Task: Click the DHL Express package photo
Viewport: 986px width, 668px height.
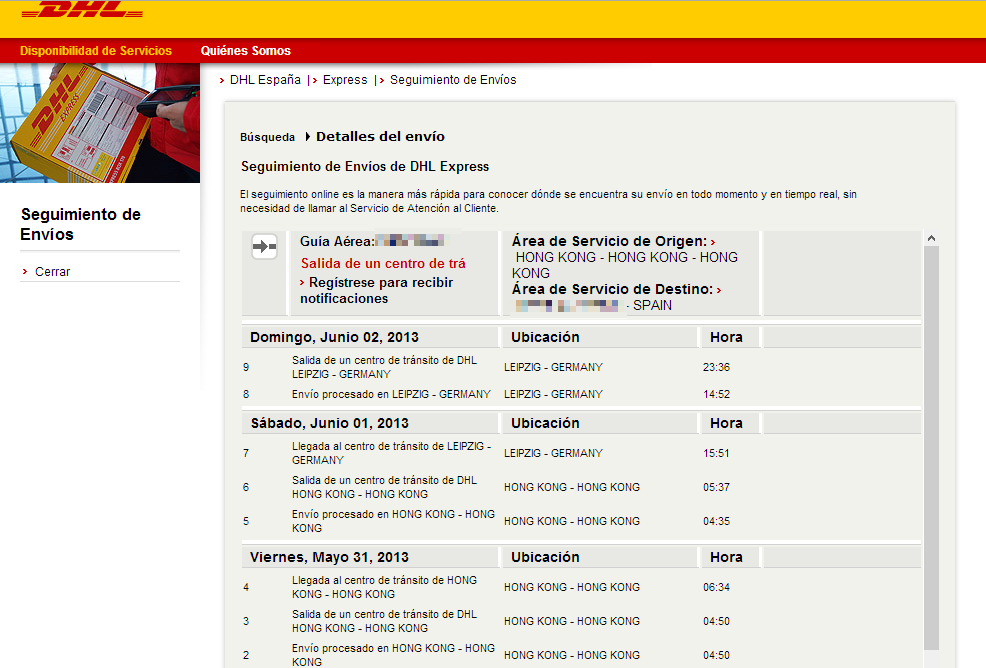Action: click(100, 123)
